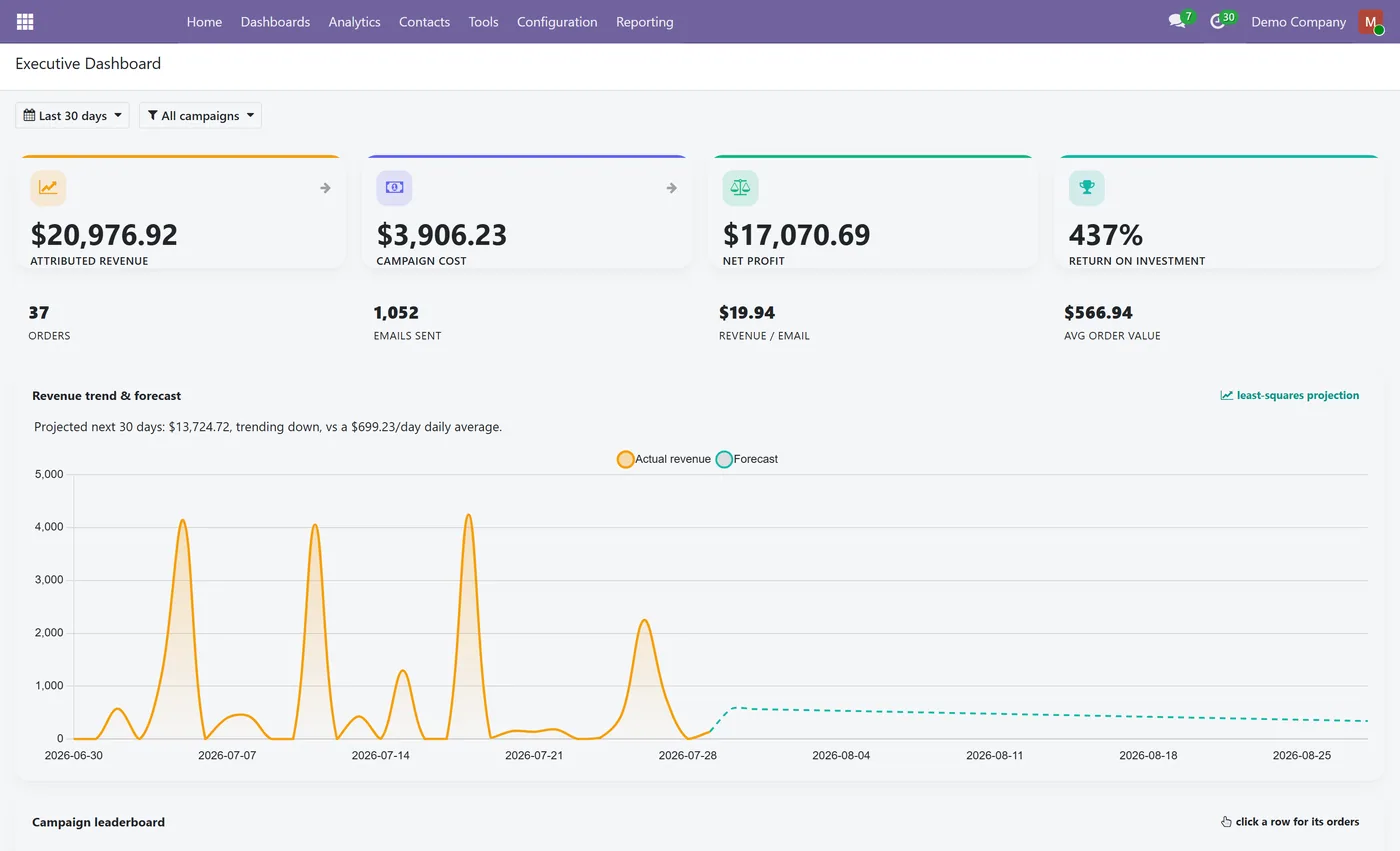The height and width of the screenshot is (851, 1400).
Task: Toggle Actual revenue legend series
Action: coord(664,459)
